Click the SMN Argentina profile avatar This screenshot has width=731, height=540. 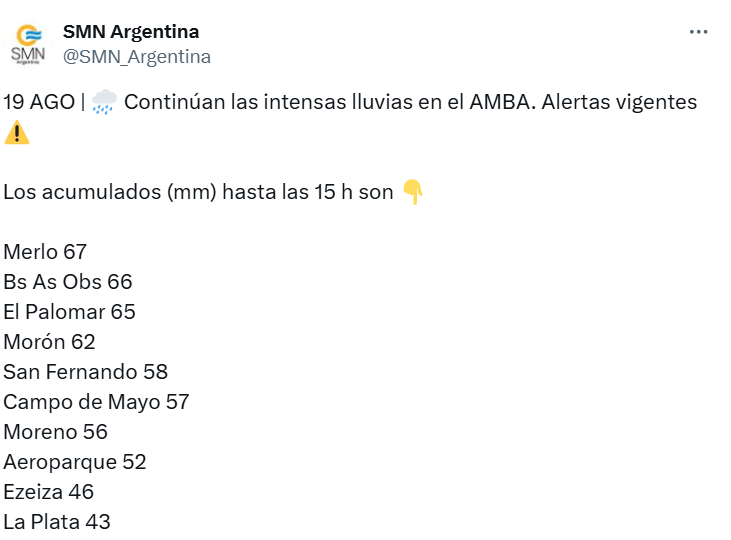[x=28, y=44]
